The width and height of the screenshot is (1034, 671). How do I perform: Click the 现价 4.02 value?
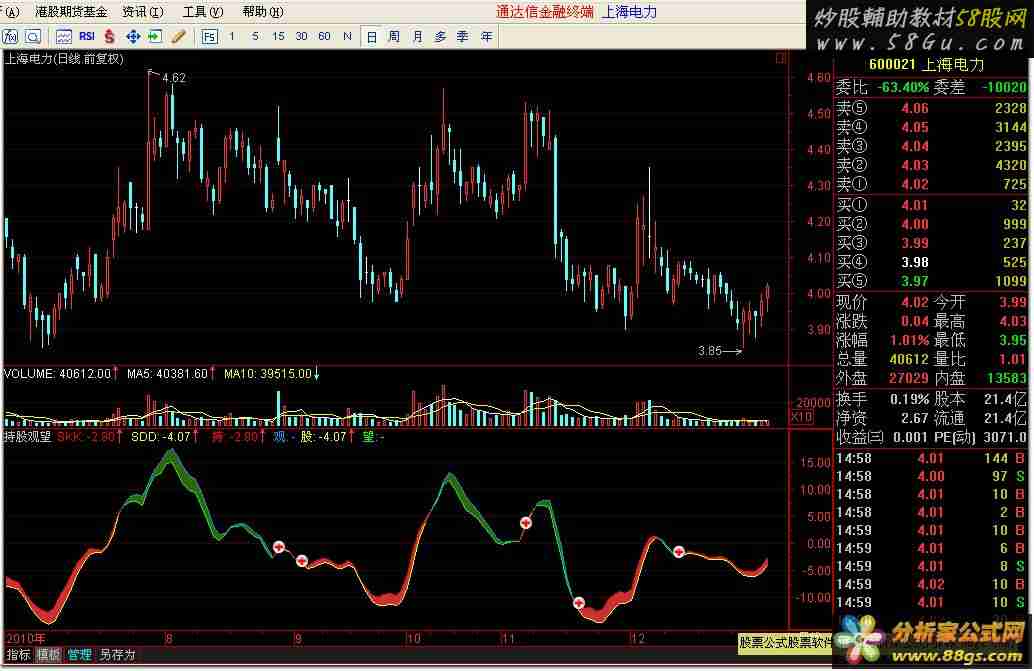(x=914, y=303)
